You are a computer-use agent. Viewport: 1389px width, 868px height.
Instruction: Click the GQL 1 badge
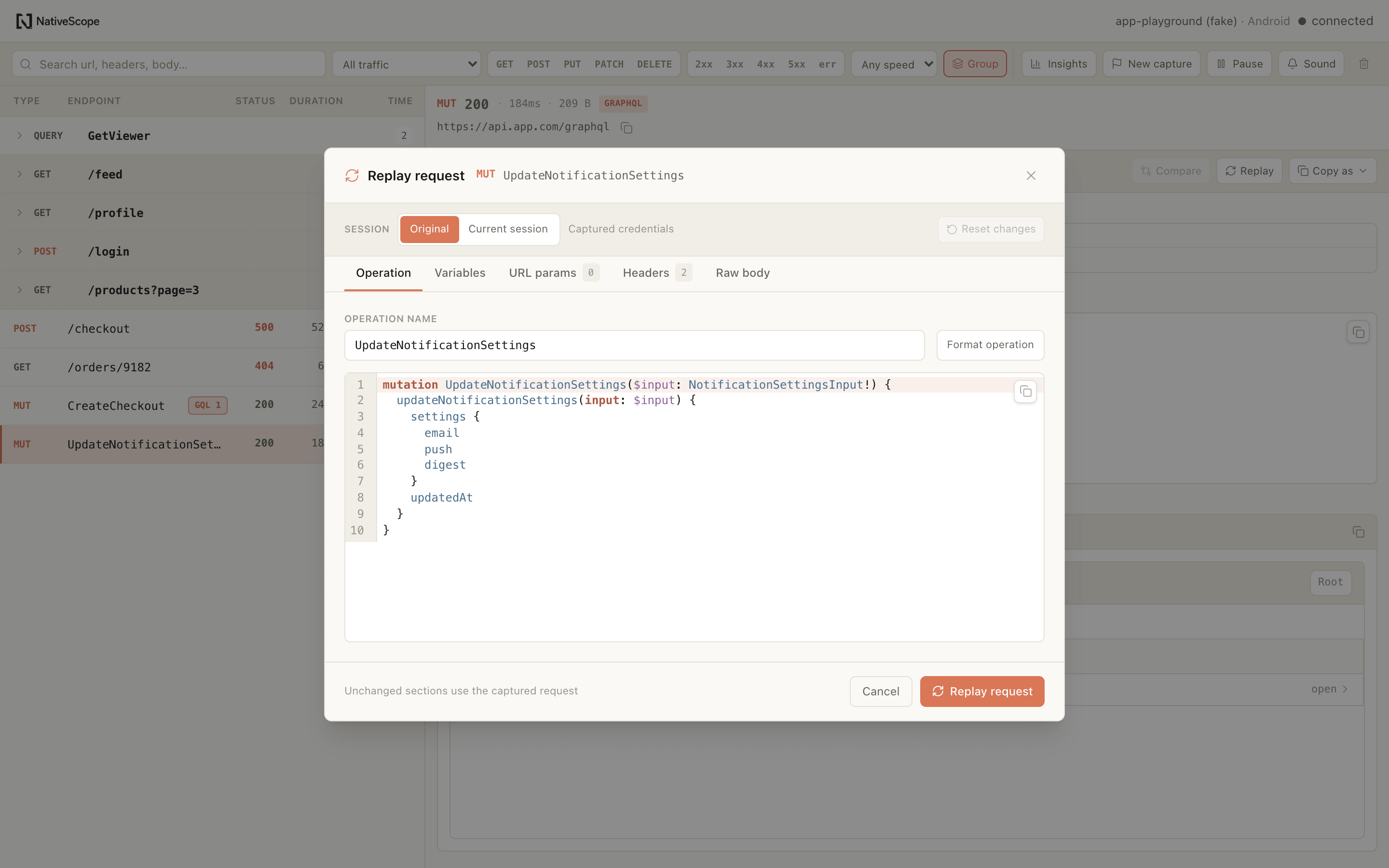click(x=208, y=405)
